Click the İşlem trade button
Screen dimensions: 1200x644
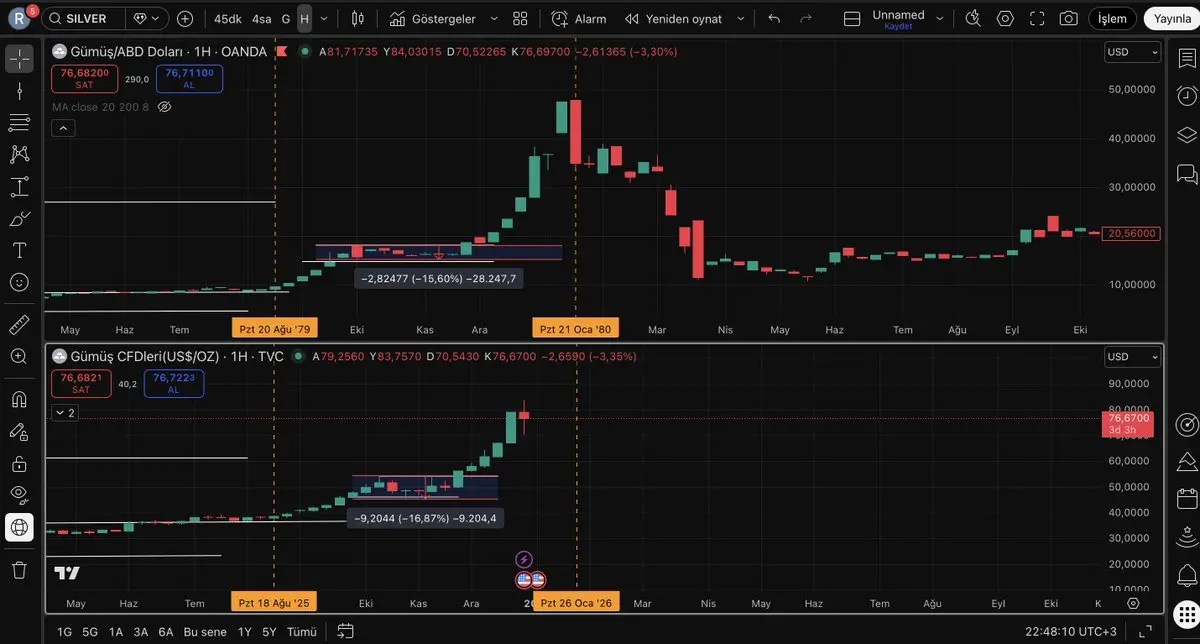pyautogui.click(x=1112, y=19)
